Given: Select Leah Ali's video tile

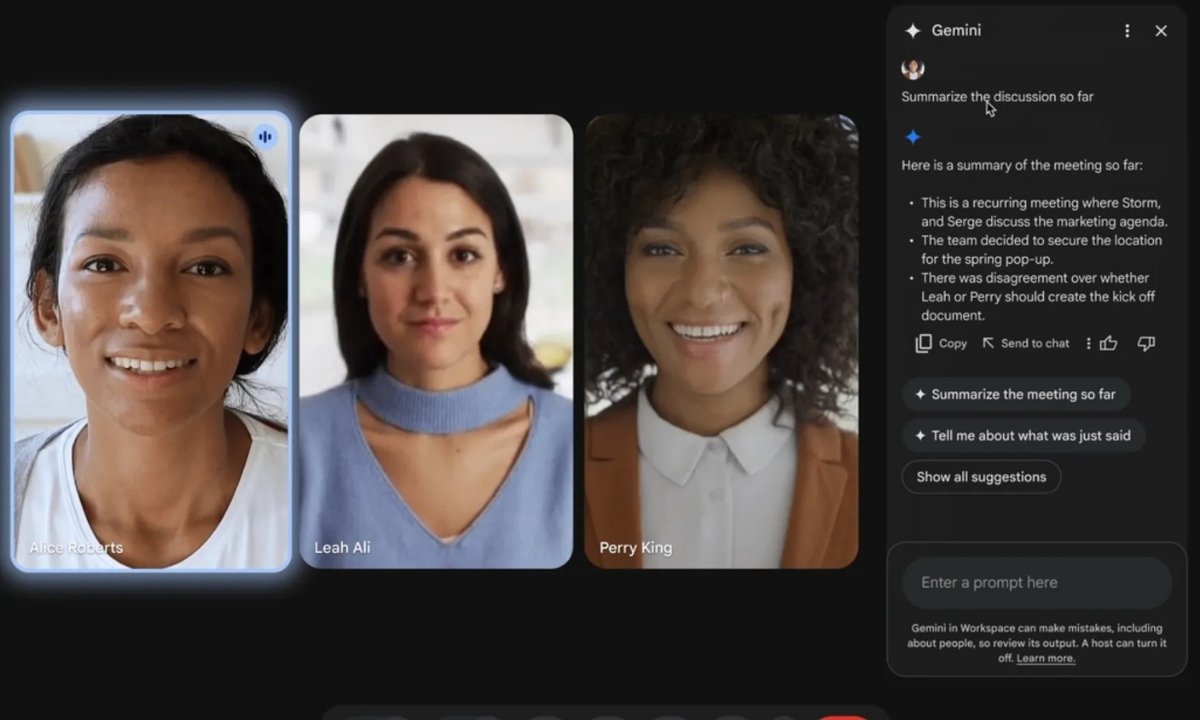Looking at the screenshot, I should coord(436,341).
